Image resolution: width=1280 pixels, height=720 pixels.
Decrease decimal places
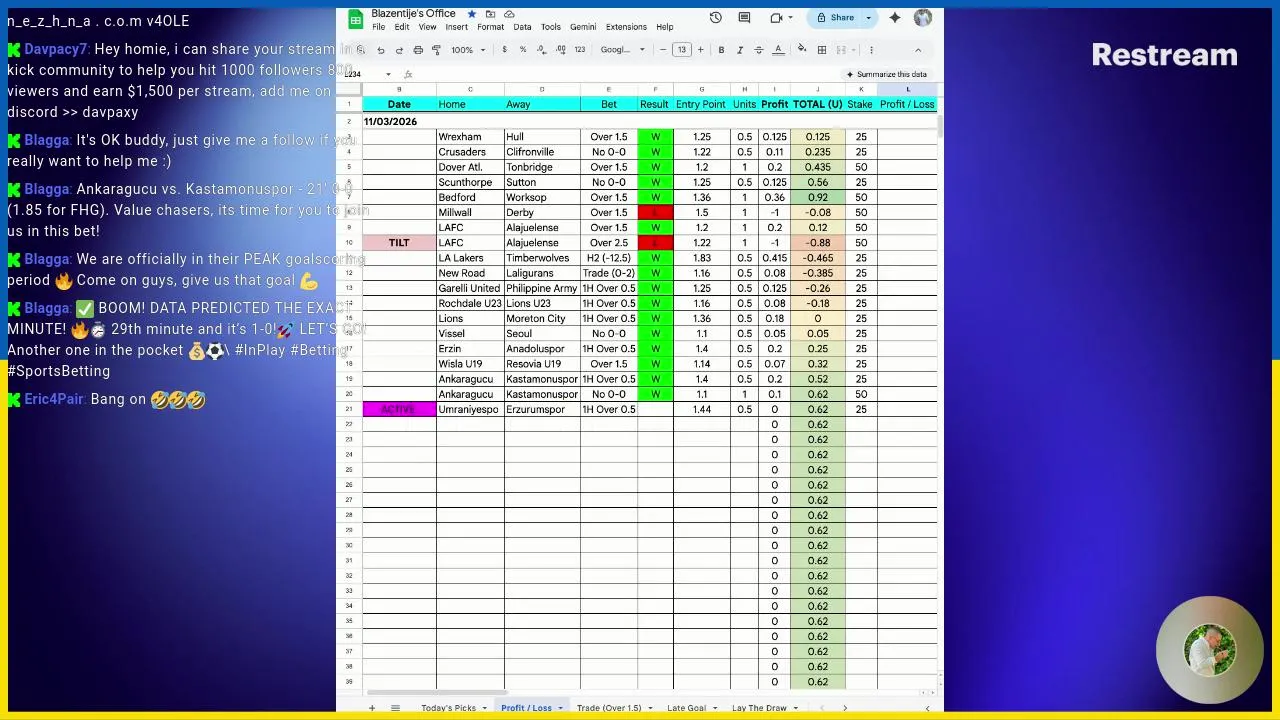541,50
